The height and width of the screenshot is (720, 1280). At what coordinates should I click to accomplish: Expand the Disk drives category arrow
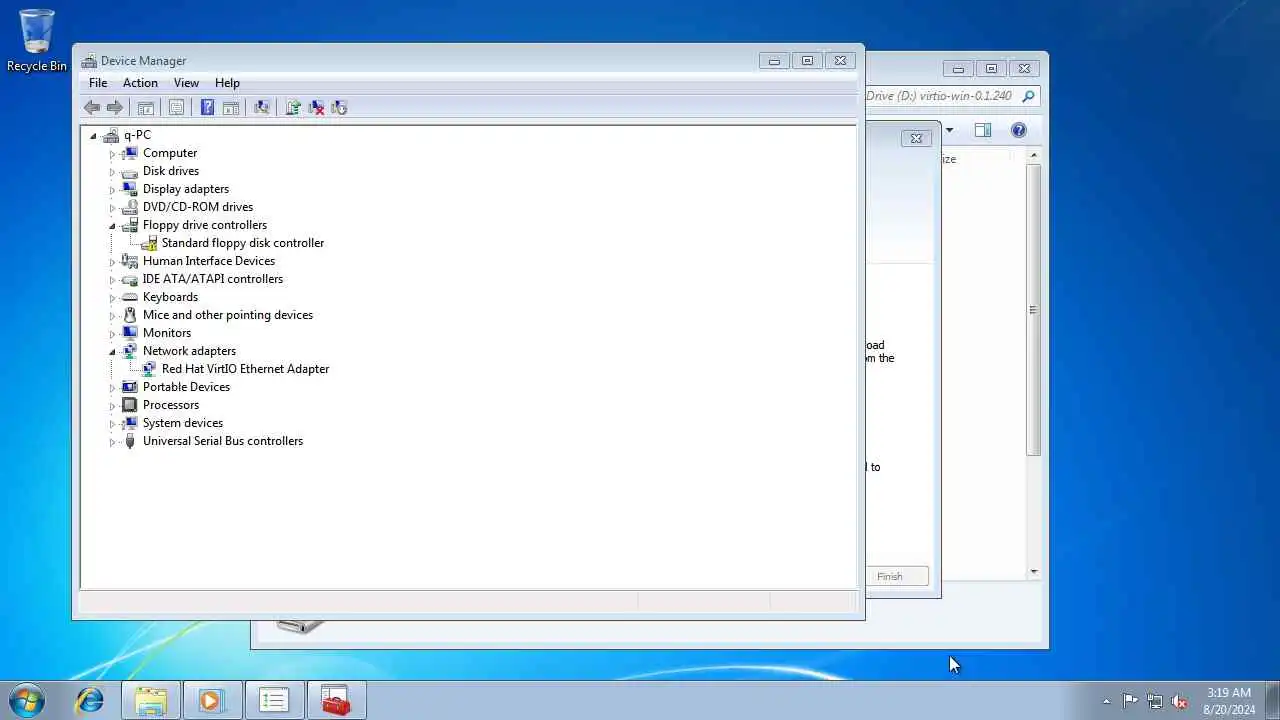pos(112,172)
